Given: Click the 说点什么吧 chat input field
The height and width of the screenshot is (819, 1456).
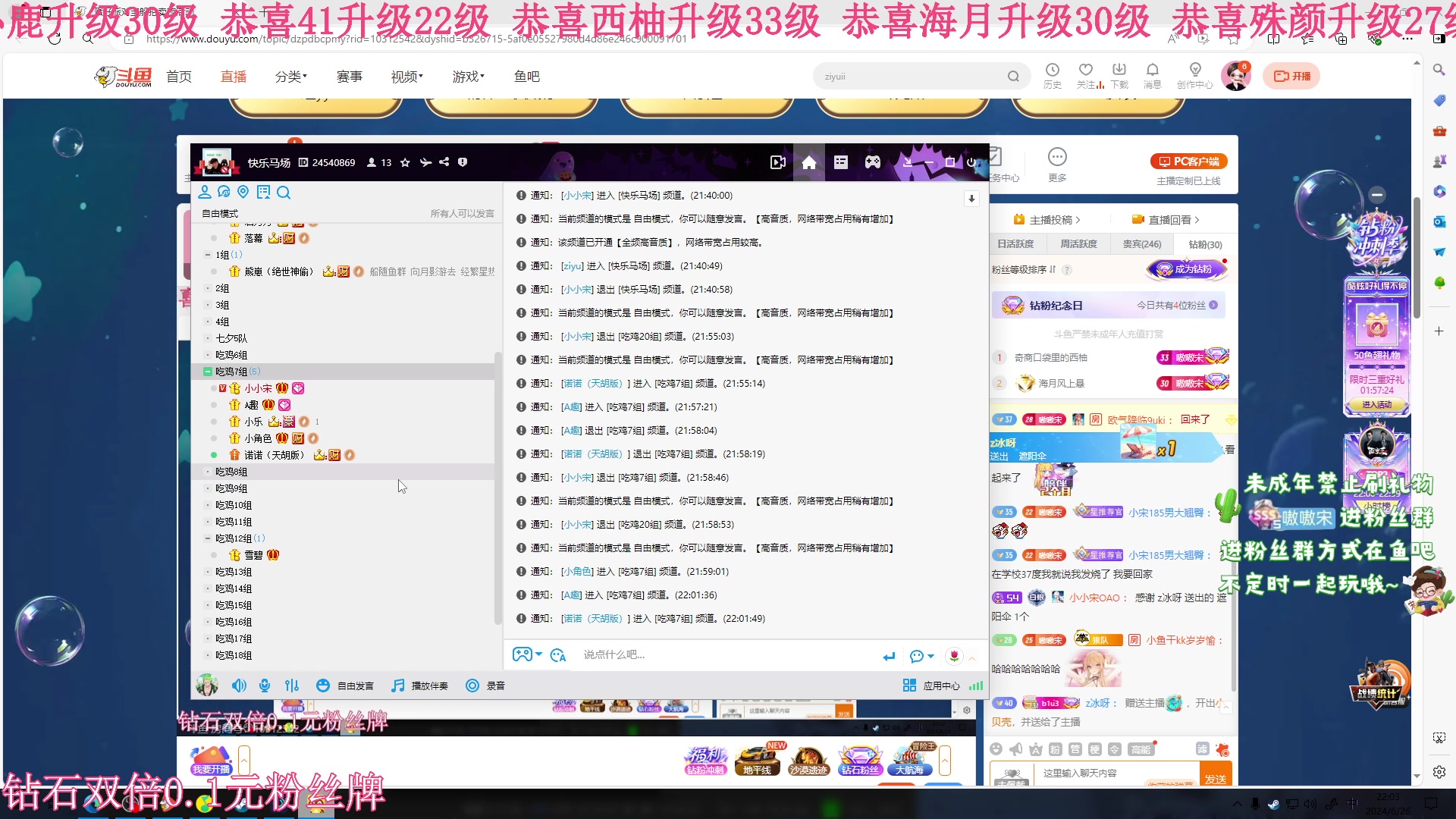Looking at the screenshot, I should click(682, 654).
